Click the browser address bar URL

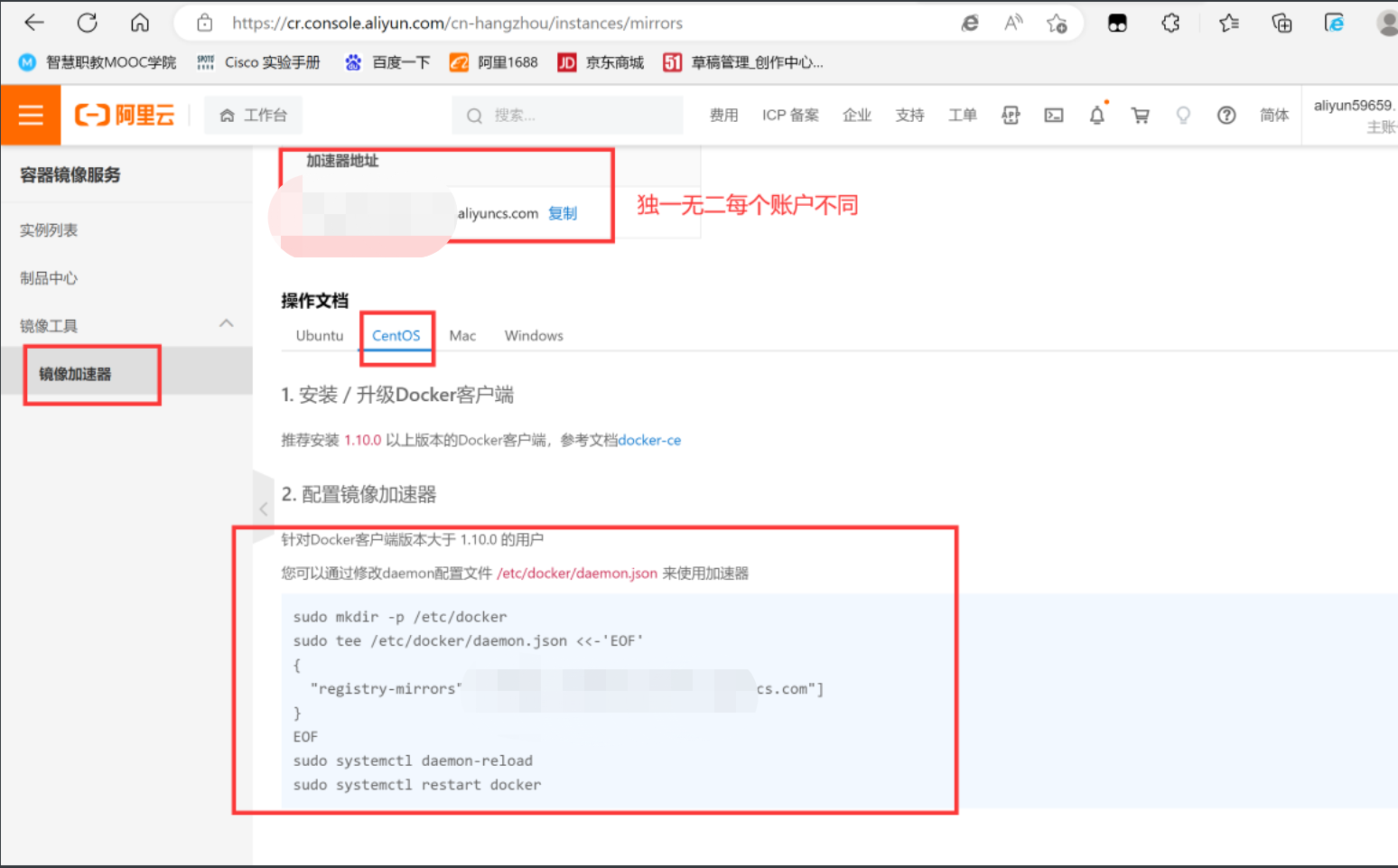457,23
